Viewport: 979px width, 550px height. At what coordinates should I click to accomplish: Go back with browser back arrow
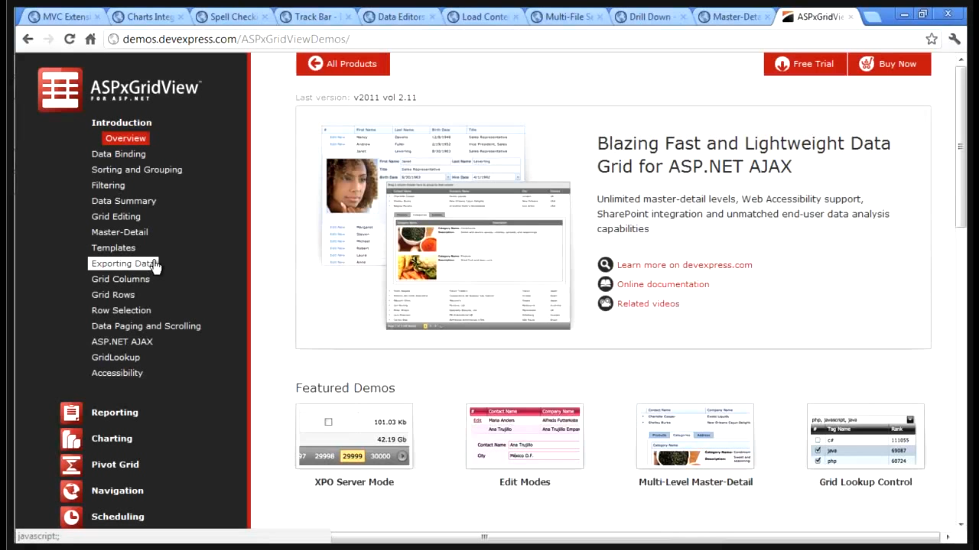28,39
